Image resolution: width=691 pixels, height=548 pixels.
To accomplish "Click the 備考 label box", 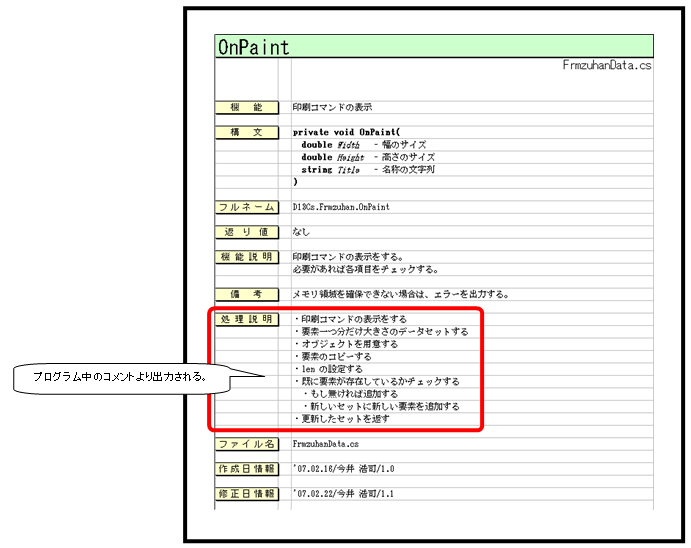I will [x=246, y=294].
